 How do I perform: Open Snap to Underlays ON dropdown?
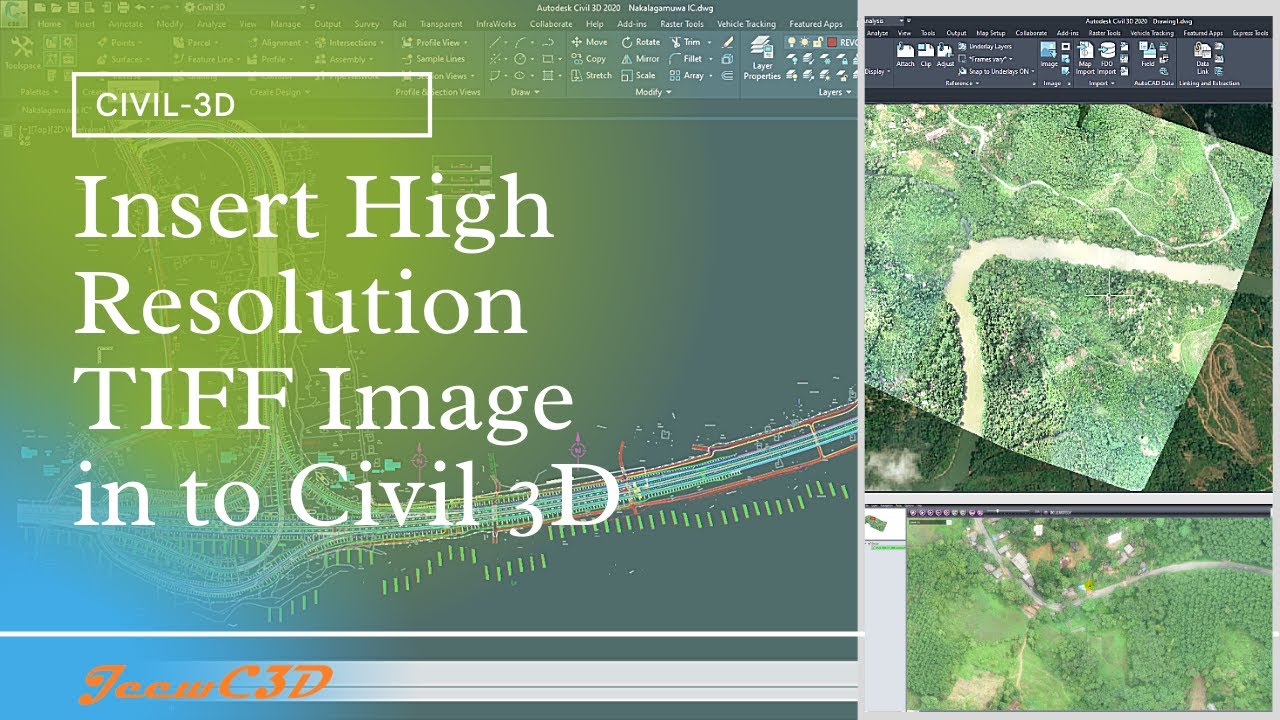pos(997,71)
